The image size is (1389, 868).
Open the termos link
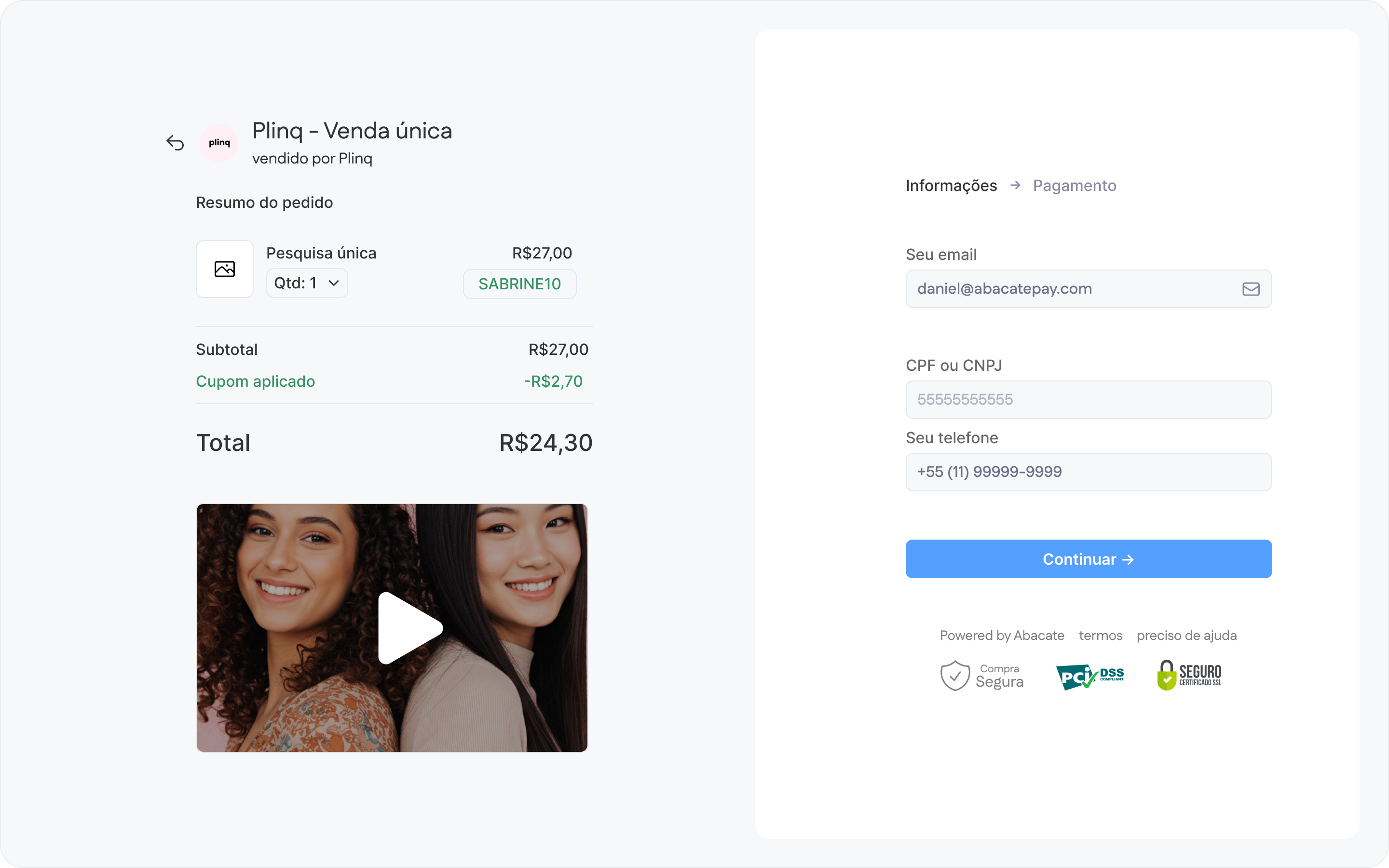1100,636
